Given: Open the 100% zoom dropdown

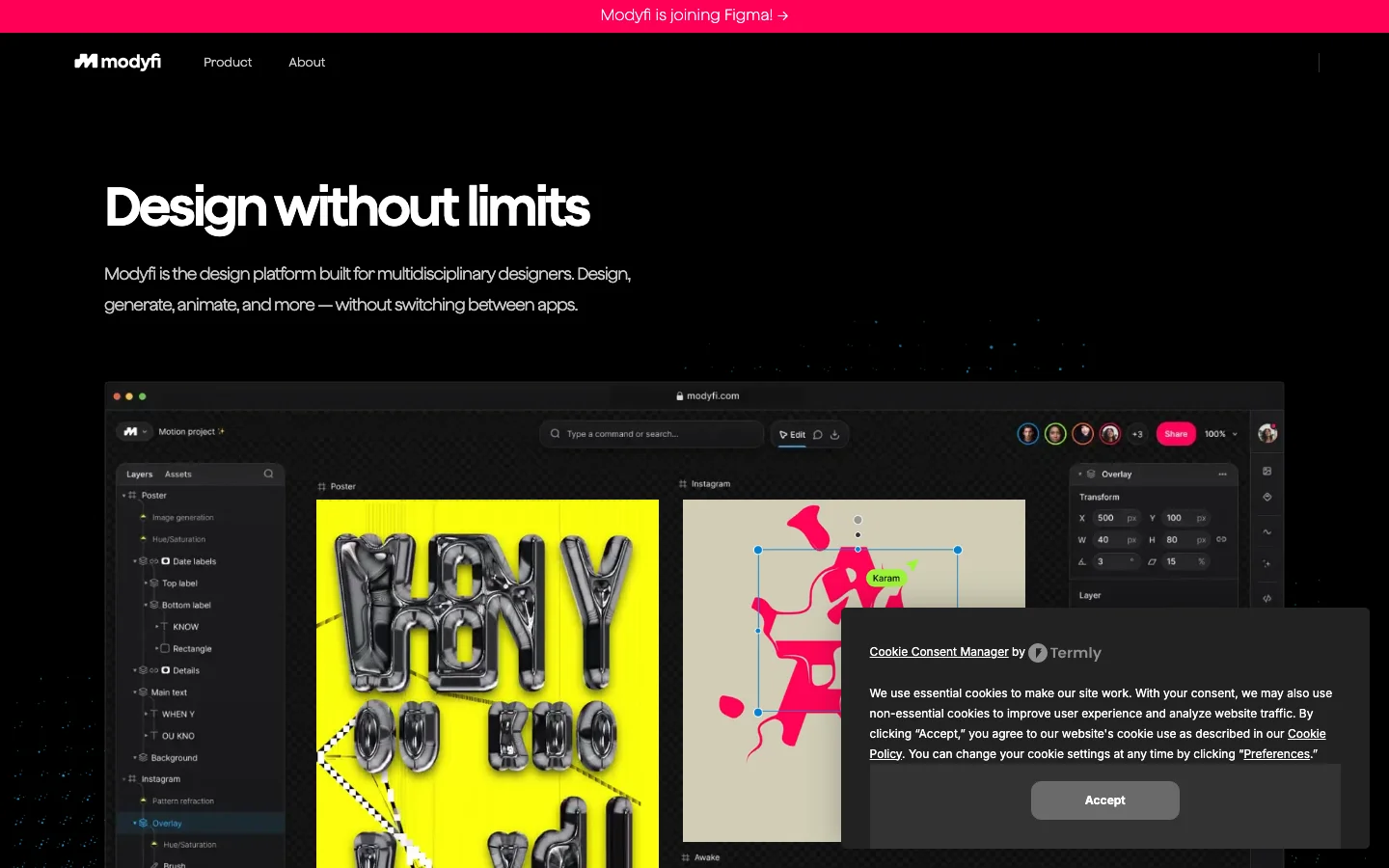Looking at the screenshot, I should tap(1220, 434).
